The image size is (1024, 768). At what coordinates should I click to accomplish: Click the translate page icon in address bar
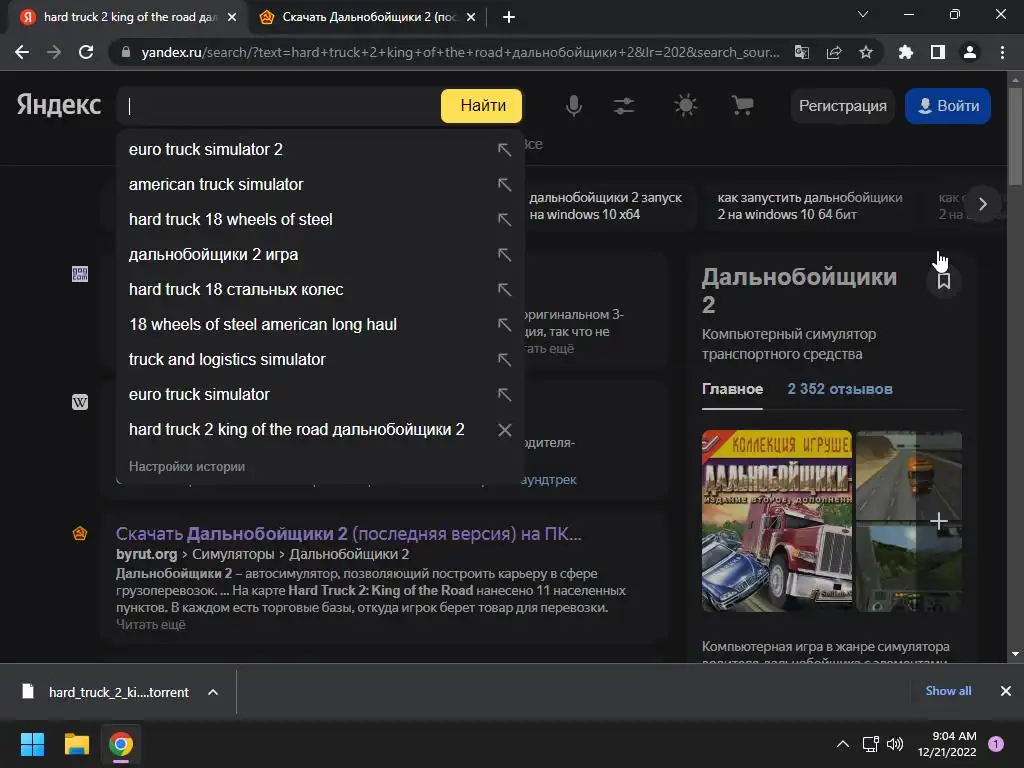[x=802, y=52]
